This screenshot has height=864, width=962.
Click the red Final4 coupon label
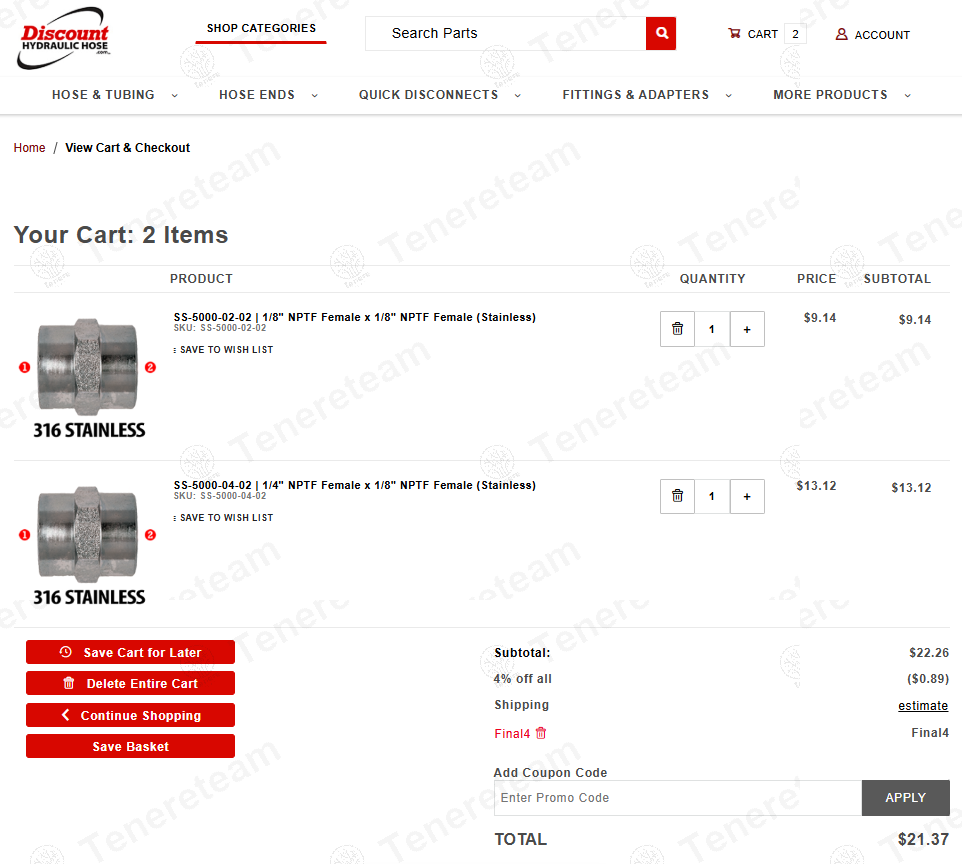(x=512, y=734)
